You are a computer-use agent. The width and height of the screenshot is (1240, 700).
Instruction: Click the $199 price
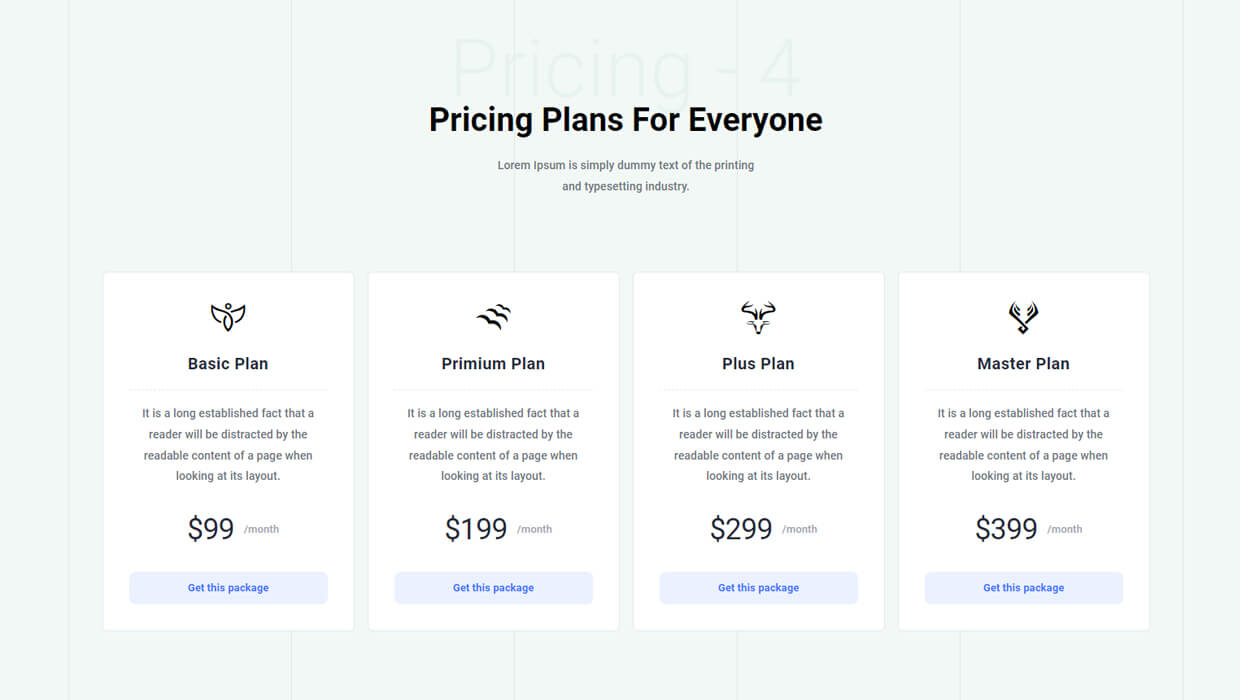coord(476,529)
